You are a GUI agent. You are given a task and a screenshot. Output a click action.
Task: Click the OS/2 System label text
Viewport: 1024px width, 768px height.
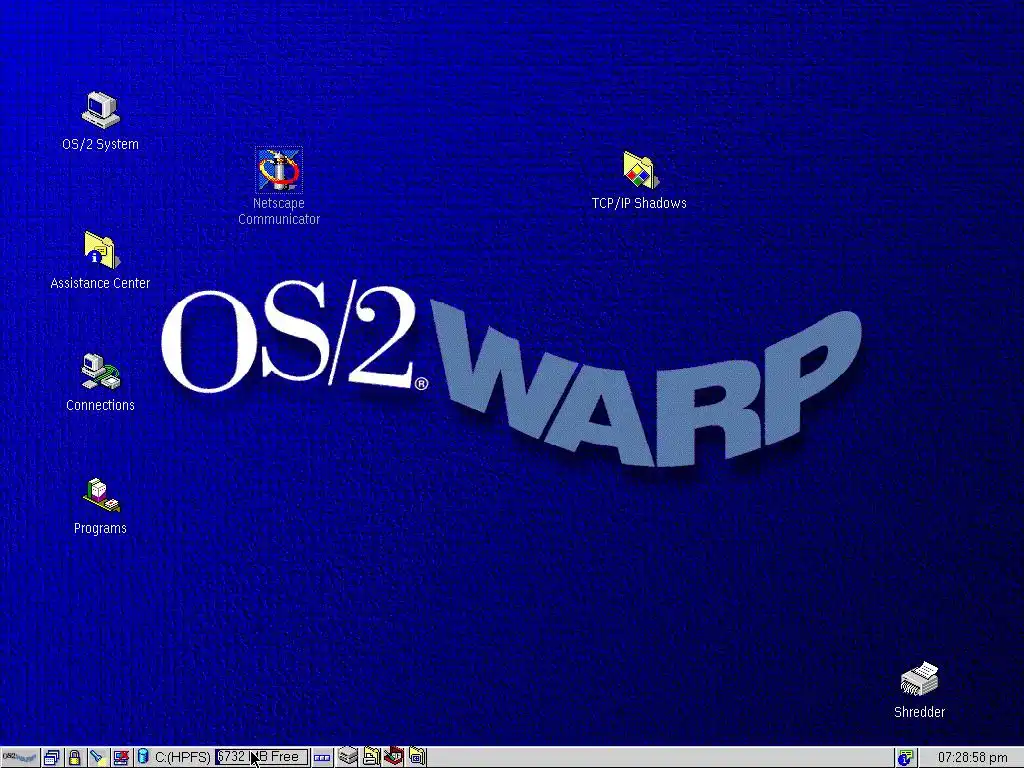(x=100, y=144)
